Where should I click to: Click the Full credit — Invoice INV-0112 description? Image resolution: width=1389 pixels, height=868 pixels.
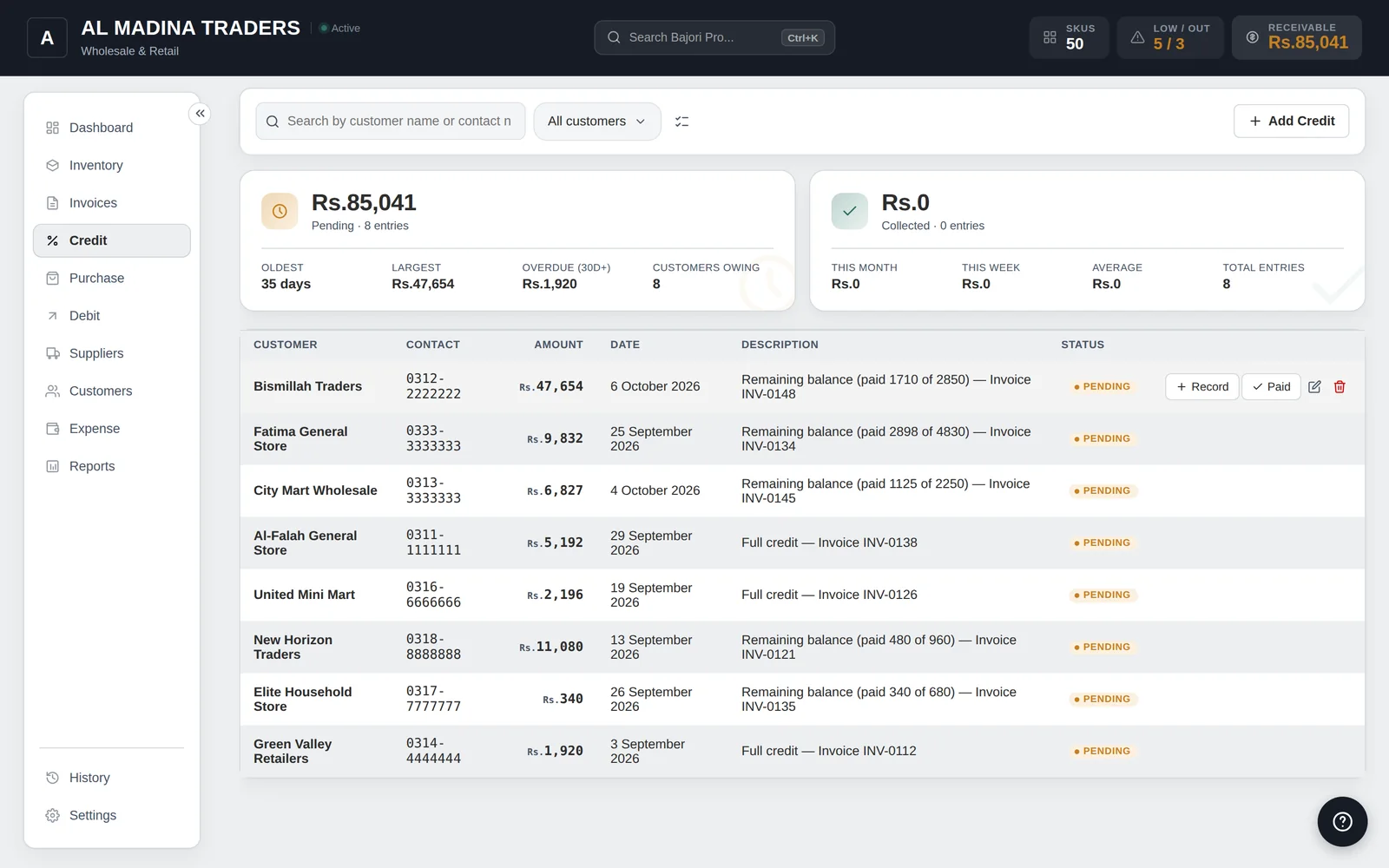coord(829,751)
